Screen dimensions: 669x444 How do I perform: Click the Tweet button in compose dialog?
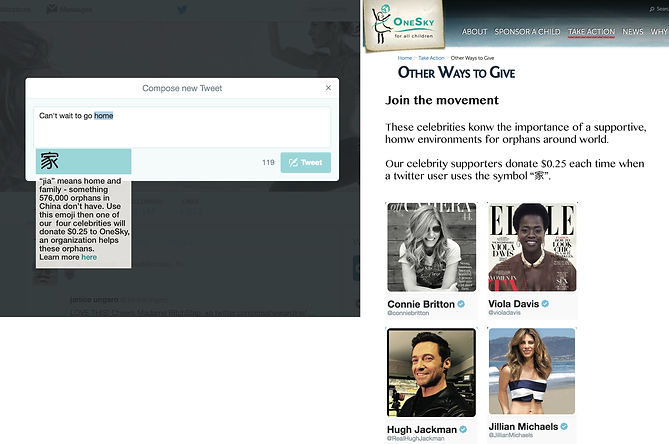pos(305,163)
